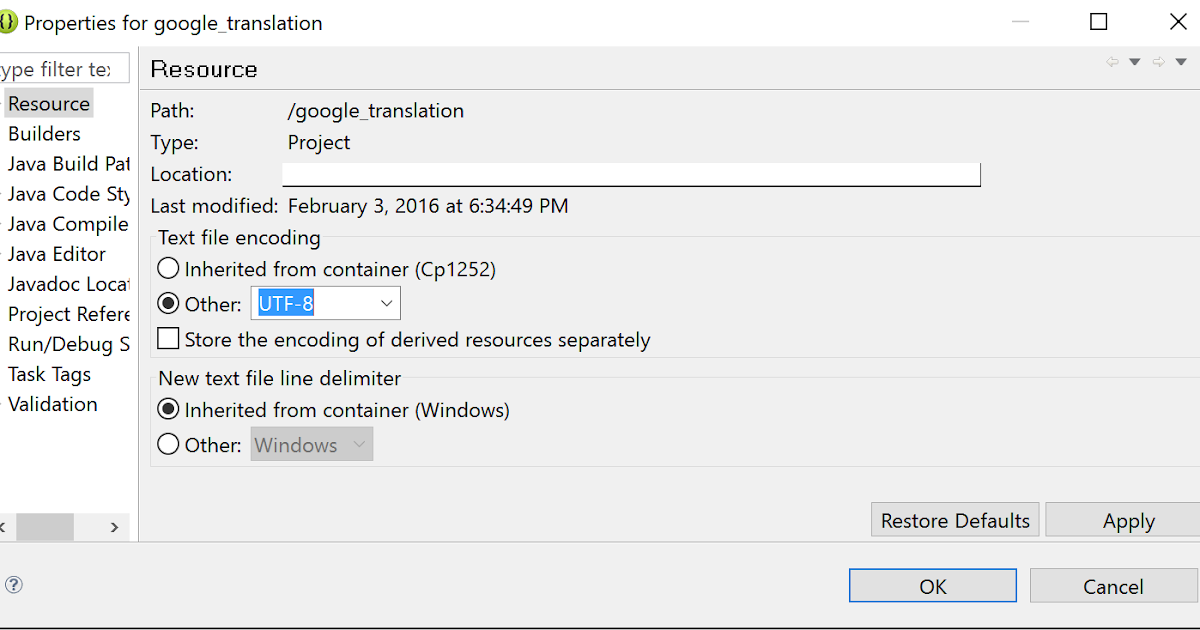Open the Windows line delimiter dropdown
The width and height of the screenshot is (1200, 630).
point(312,445)
